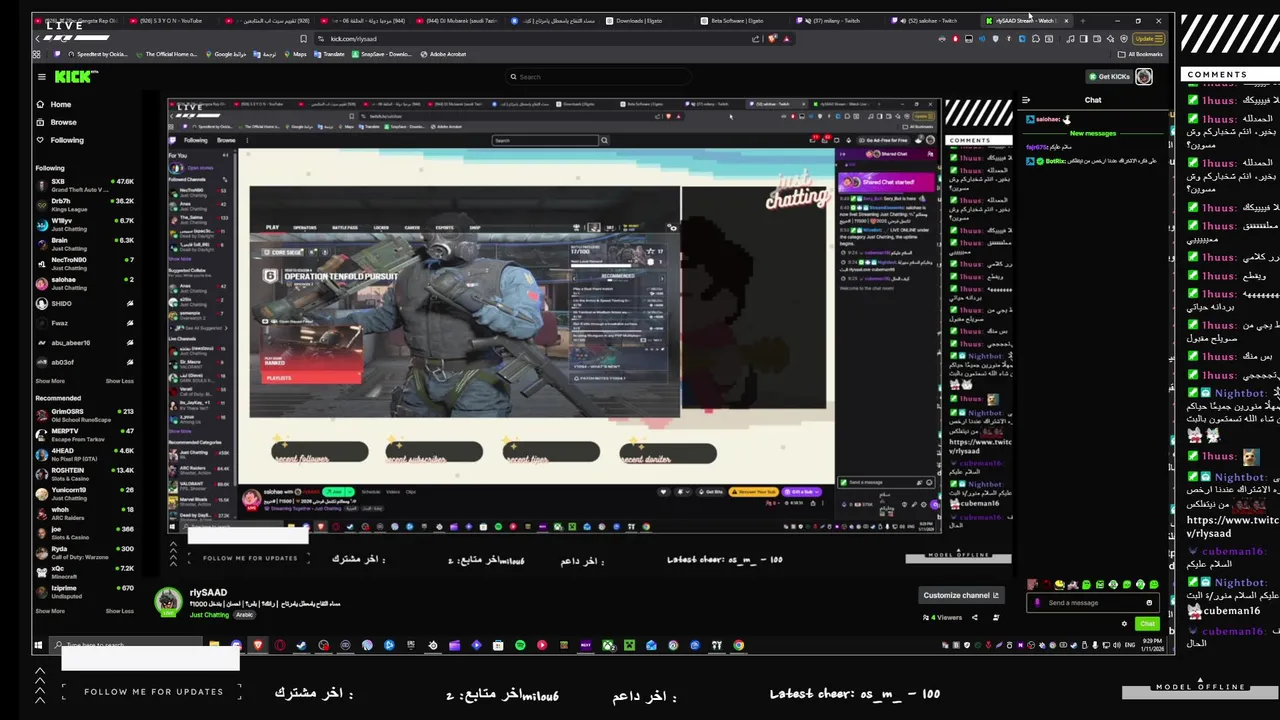Click the Arabic language tag below rlySAAD
The width and height of the screenshot is (1280, 720).
pyautogui.click(x=244, y=615)
